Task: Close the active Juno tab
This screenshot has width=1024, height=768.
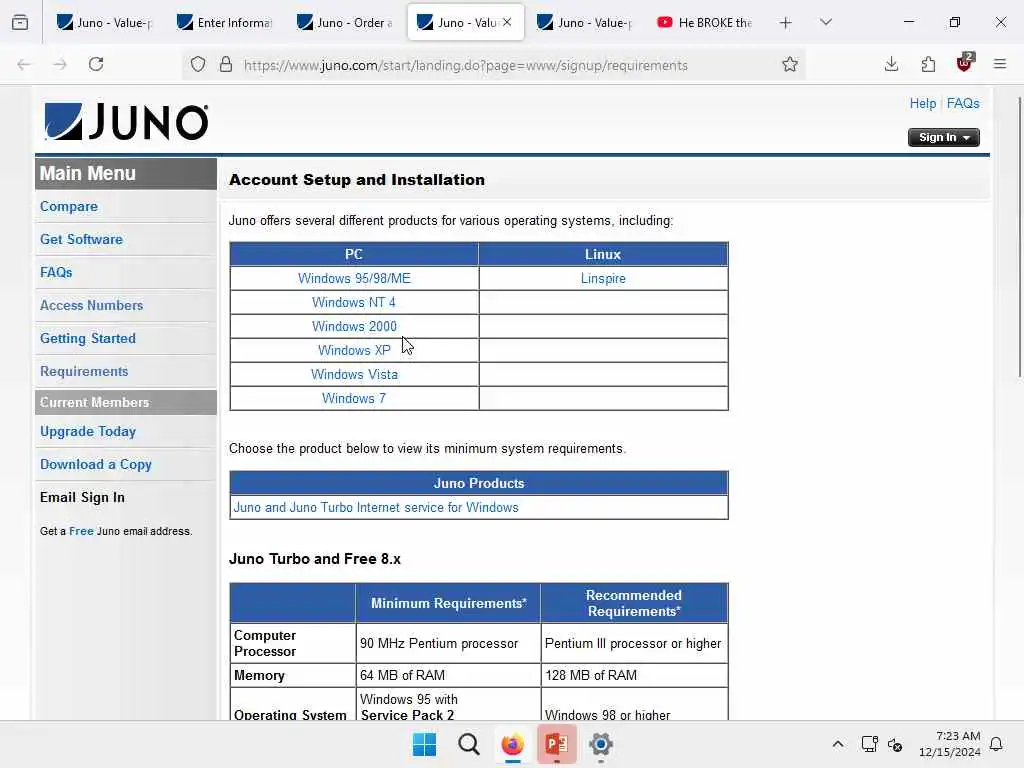Action: pos(507,22)
